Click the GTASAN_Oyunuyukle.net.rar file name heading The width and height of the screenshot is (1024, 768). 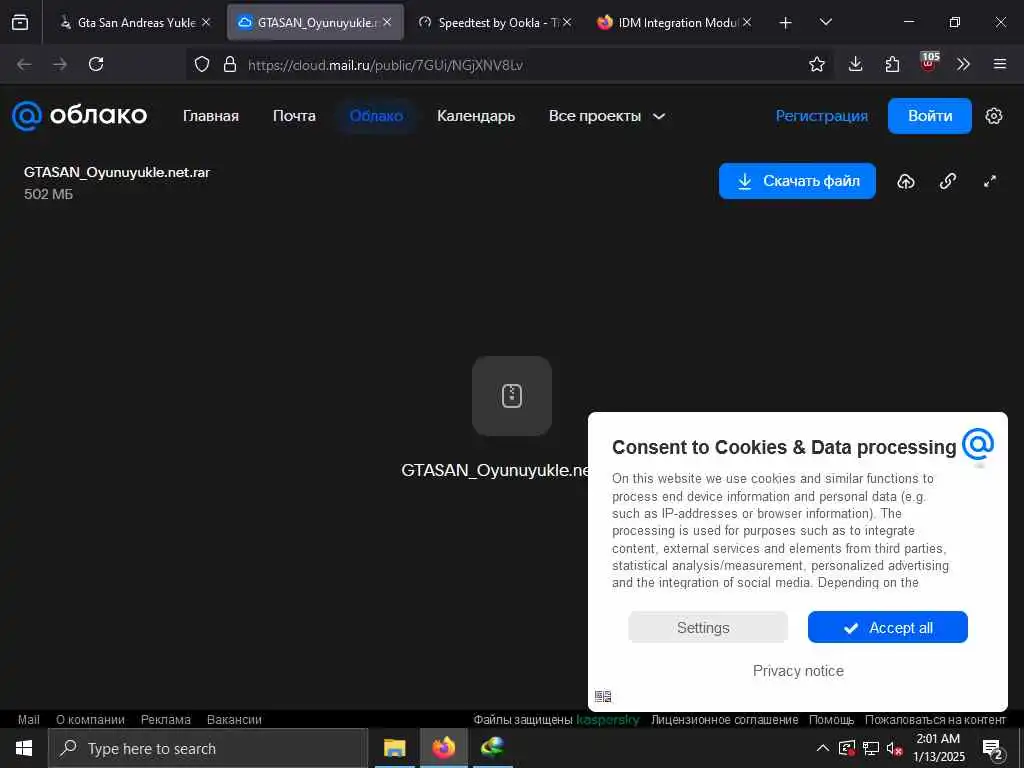[117, 172]
